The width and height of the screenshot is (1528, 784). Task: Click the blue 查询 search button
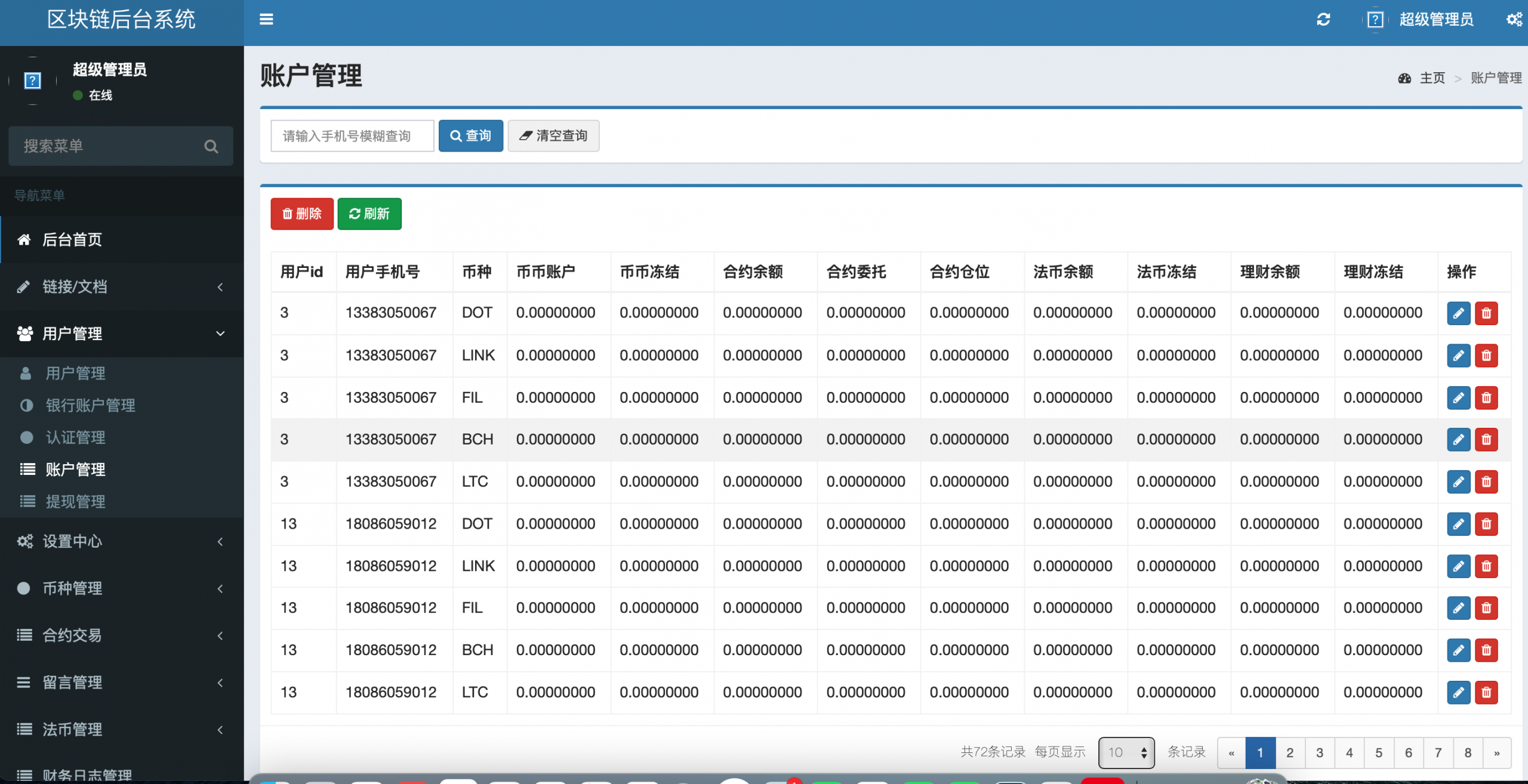pos(470,136)
